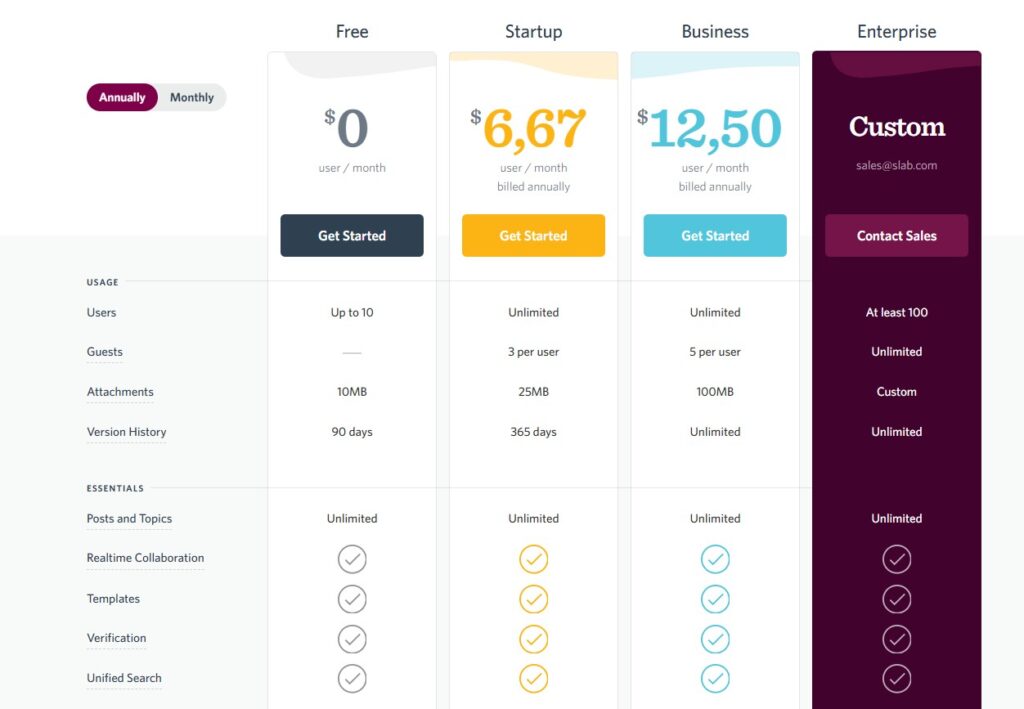The image size is (1024, 709).
Task: Click the Unified Search checkmark under Enterprise
Action: point(896,677)
